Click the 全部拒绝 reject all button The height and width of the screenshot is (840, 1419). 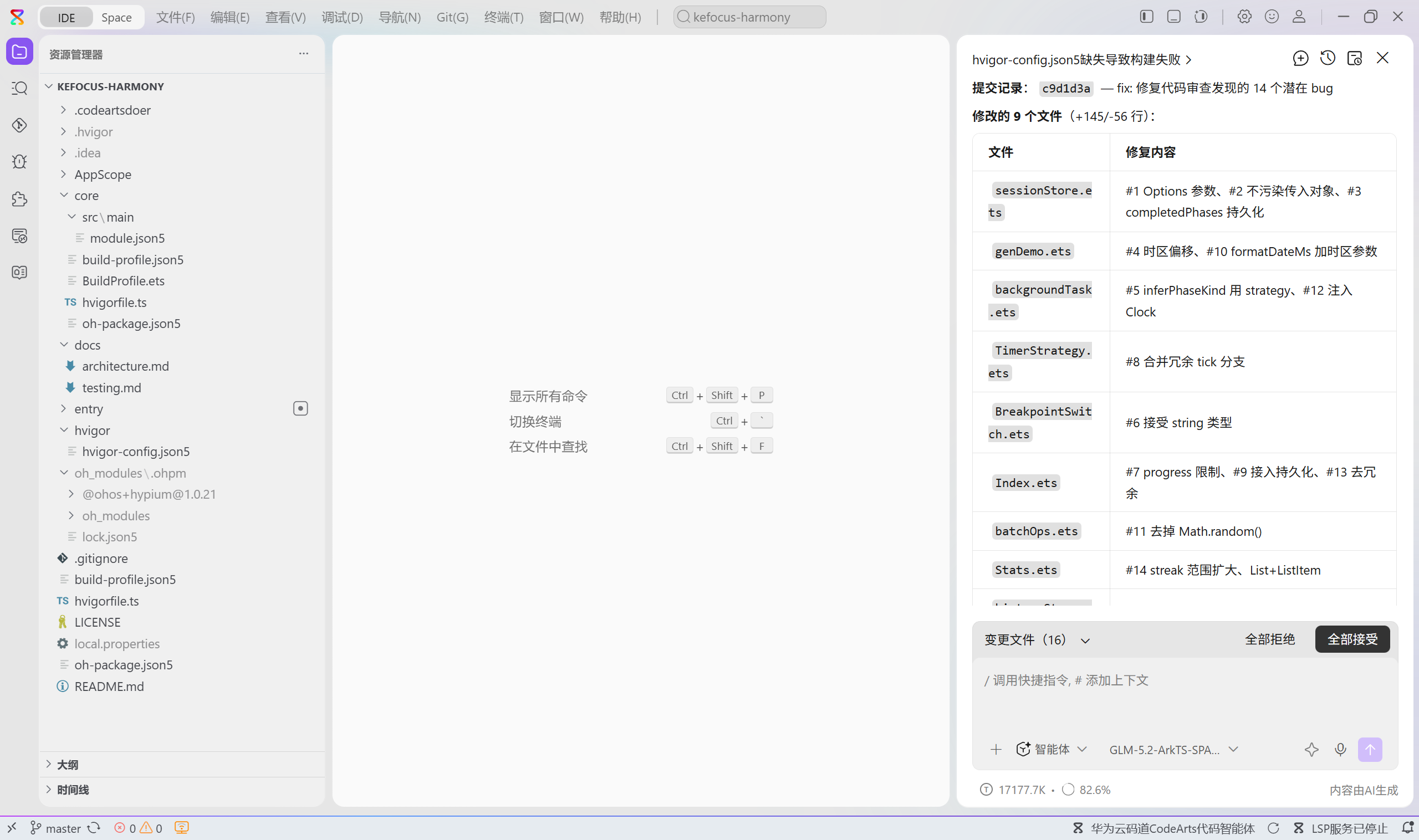point(1269,639)
